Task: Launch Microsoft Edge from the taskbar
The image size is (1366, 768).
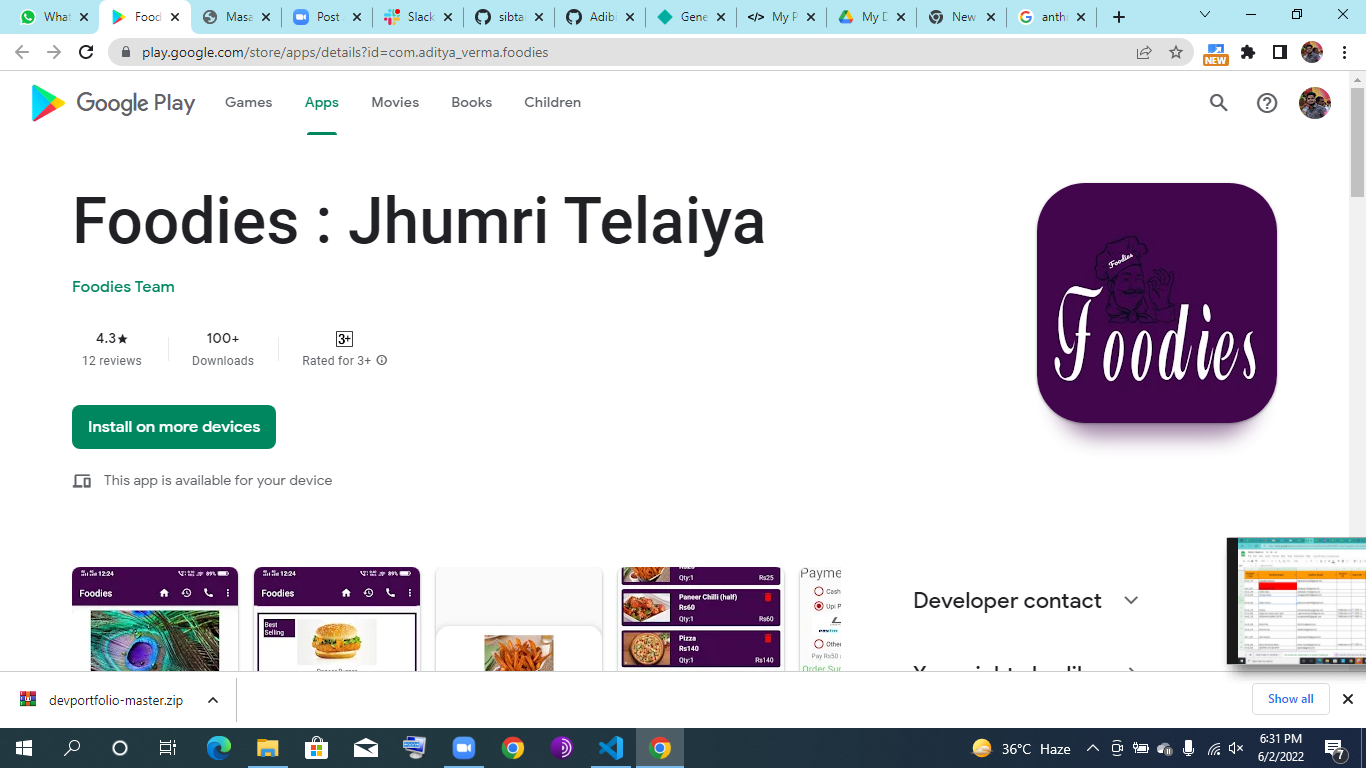Action: coord(219,748)
